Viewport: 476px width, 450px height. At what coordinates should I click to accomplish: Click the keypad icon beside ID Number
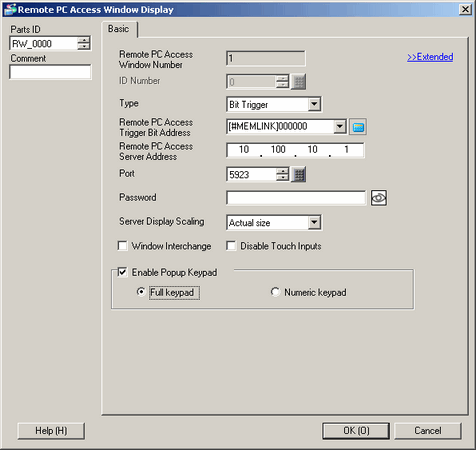click(299, 82)
